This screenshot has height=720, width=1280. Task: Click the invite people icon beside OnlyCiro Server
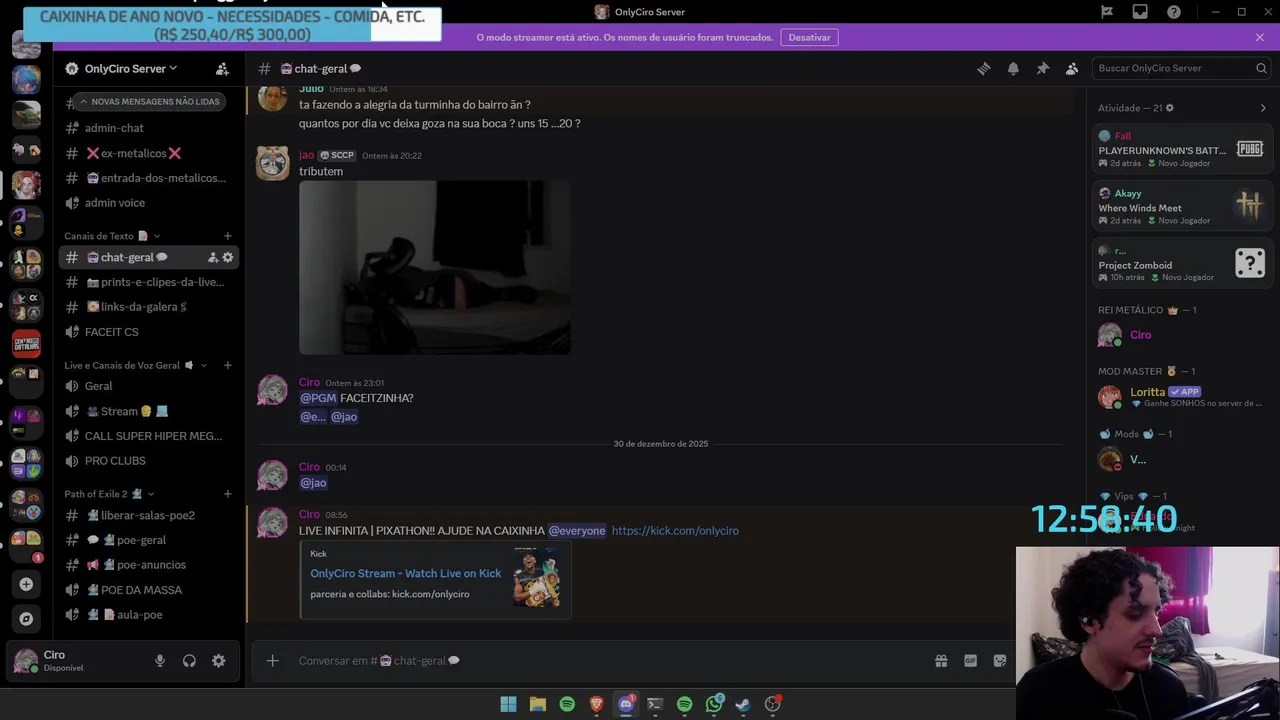[222, 68]
